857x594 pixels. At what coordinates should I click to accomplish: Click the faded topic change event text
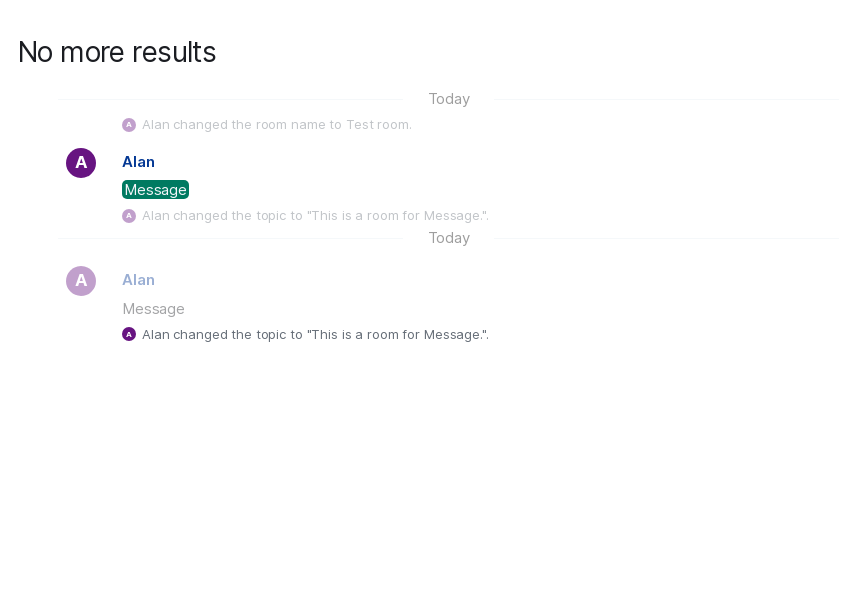tap(315, 216)
